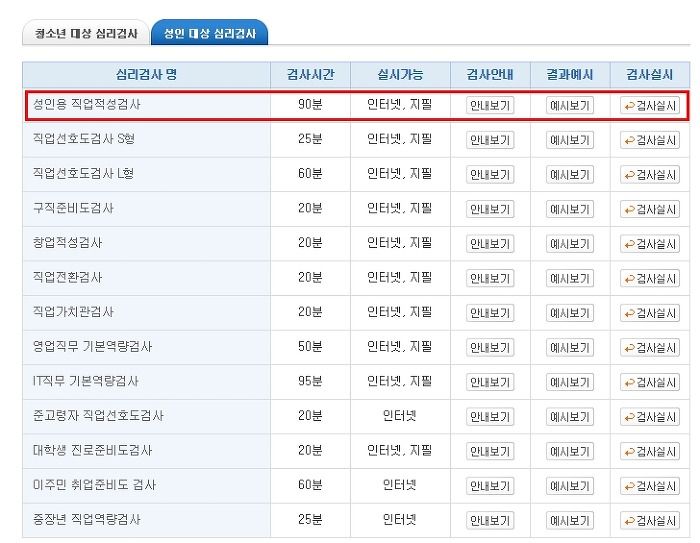
Task: Open 안내보기 for 직업가치관검사
Action: (490, 313)
